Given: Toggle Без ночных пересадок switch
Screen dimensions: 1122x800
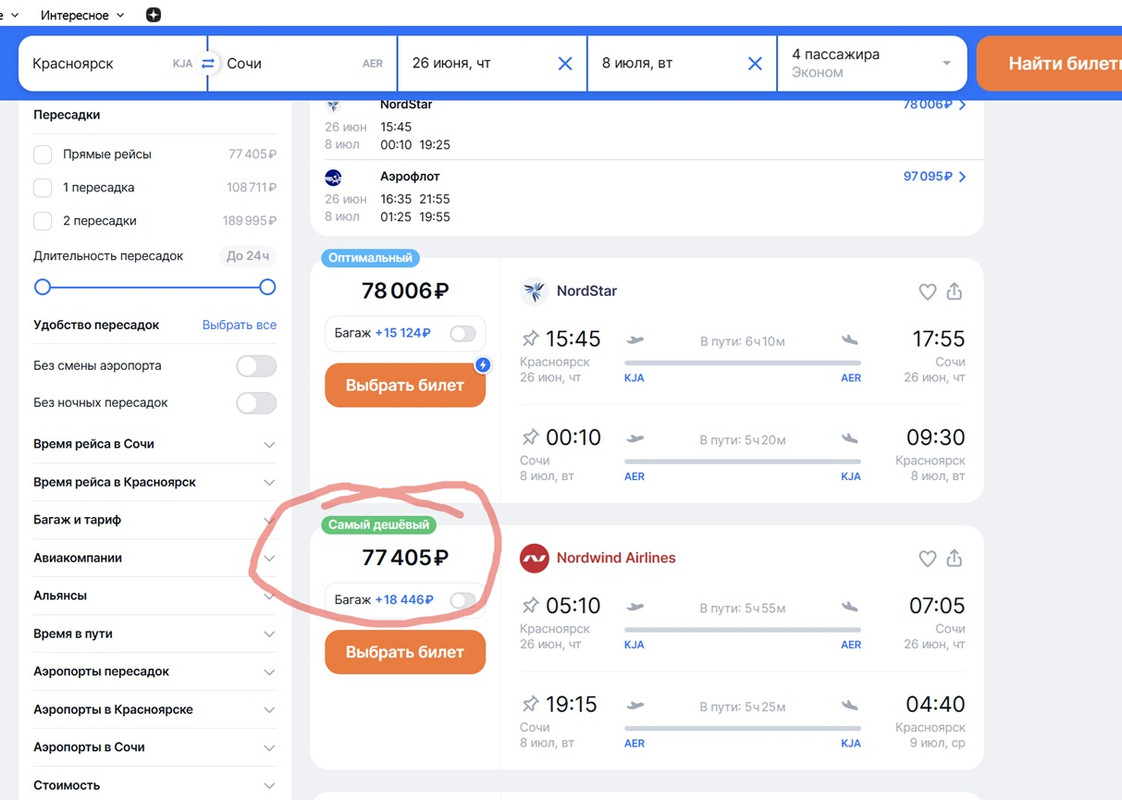Looking at the screenshot, I should point(256,403).
